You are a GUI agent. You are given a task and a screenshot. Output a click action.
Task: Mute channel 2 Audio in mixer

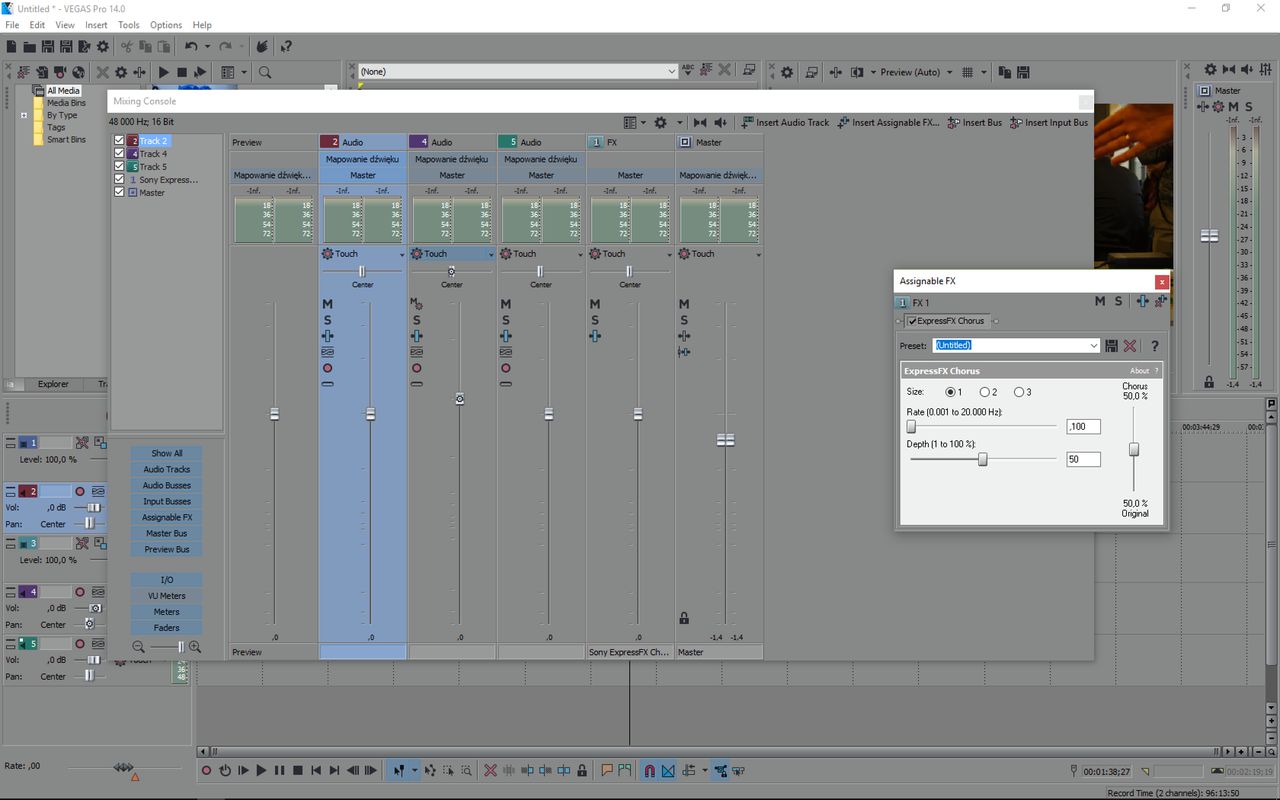click(x=327, y=304)
